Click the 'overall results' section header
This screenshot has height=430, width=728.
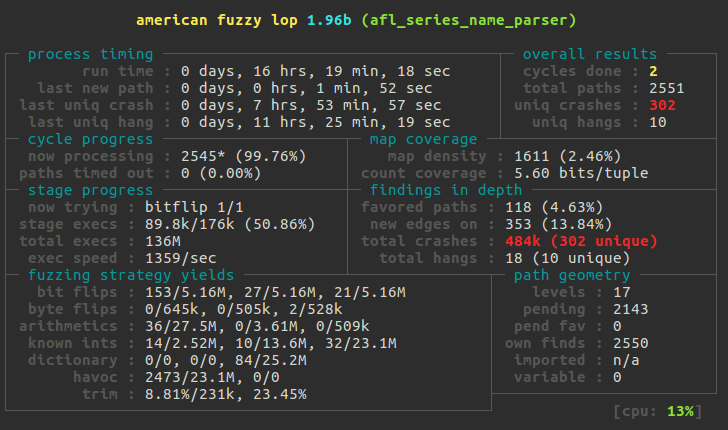[590, 54]
